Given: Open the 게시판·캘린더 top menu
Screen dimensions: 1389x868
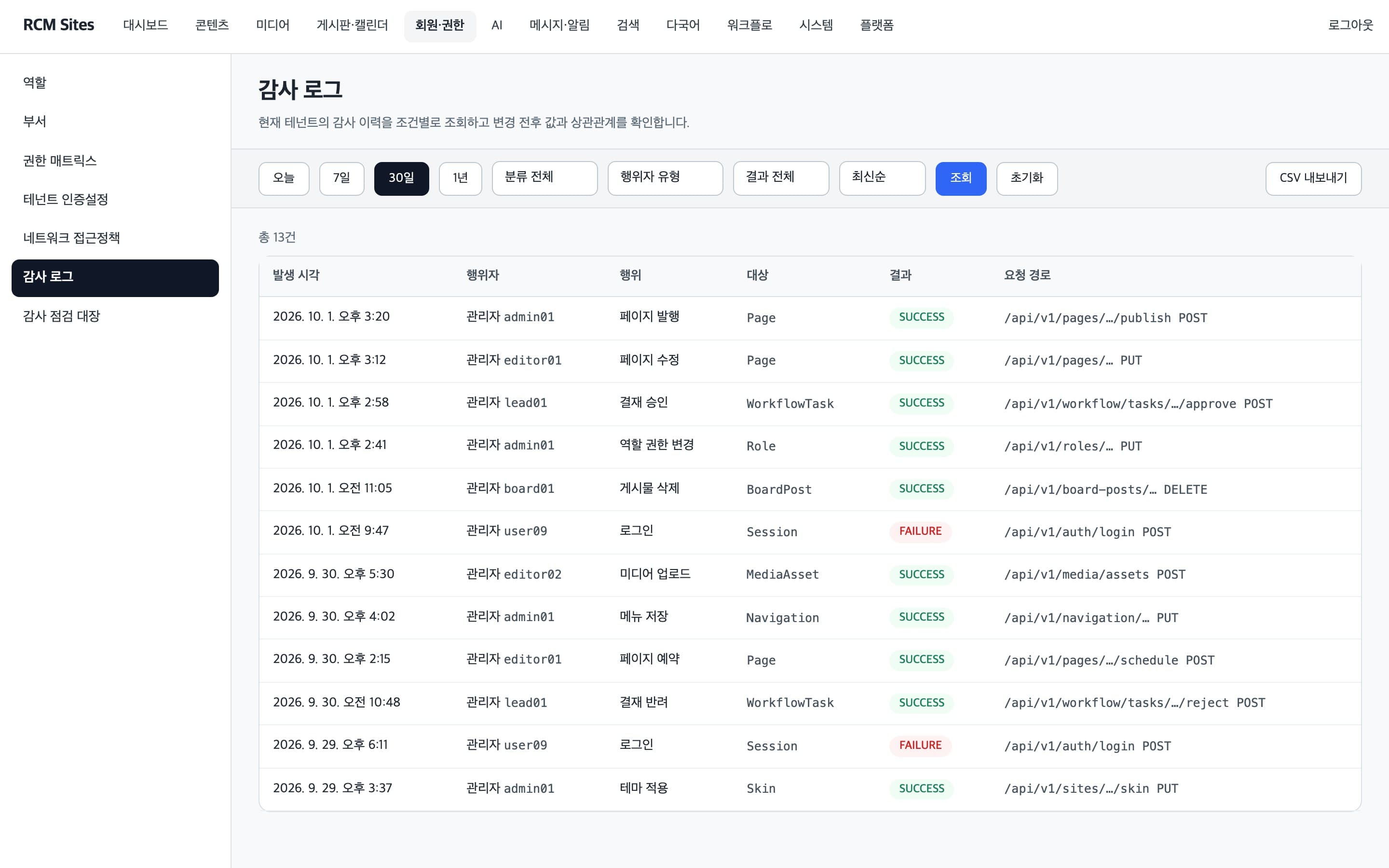Looking at the screenshot, I should [352, 25].
